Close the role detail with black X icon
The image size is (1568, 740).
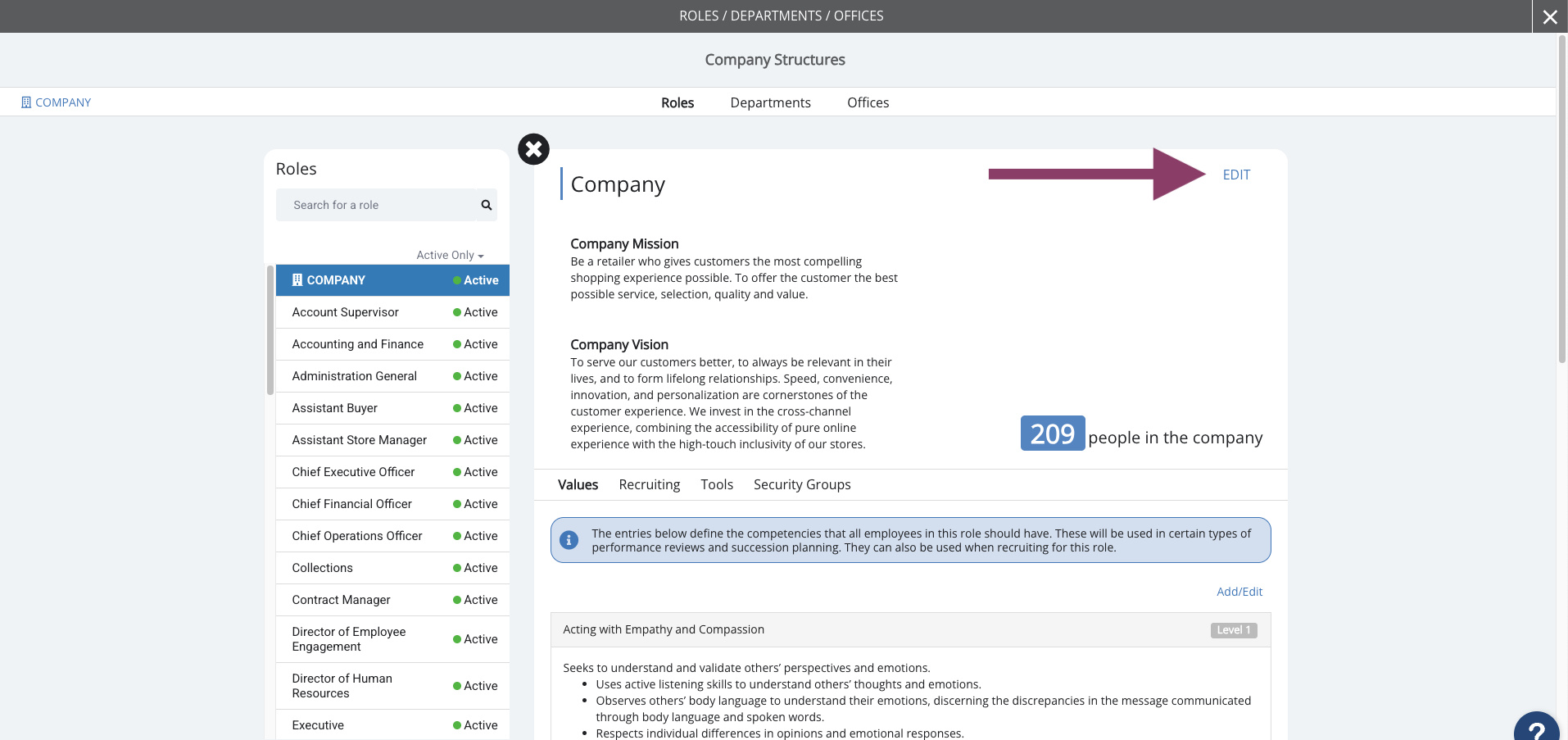533,149
